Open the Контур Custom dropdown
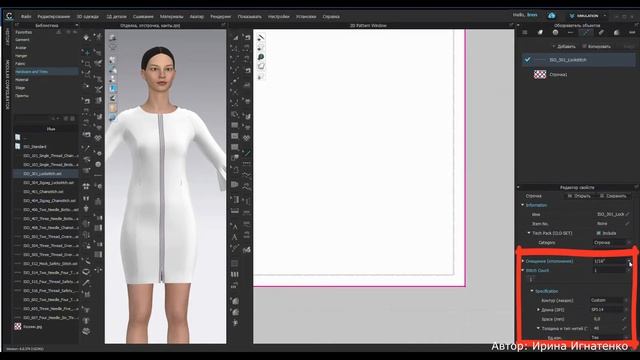The height and width of the screenshot is (360, 640). [609, 300]
